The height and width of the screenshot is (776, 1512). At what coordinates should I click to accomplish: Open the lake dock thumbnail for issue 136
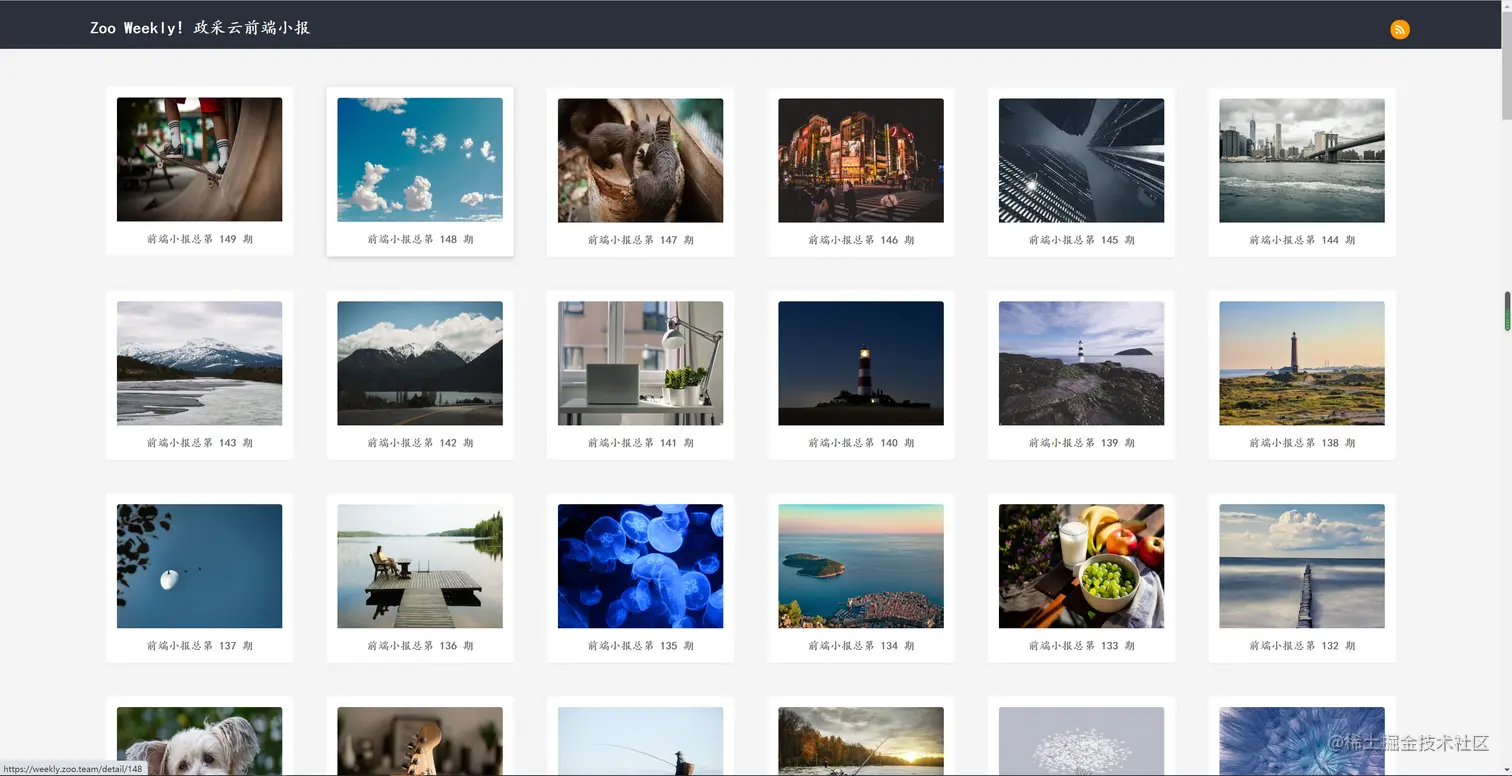click(x=420, y=566)
